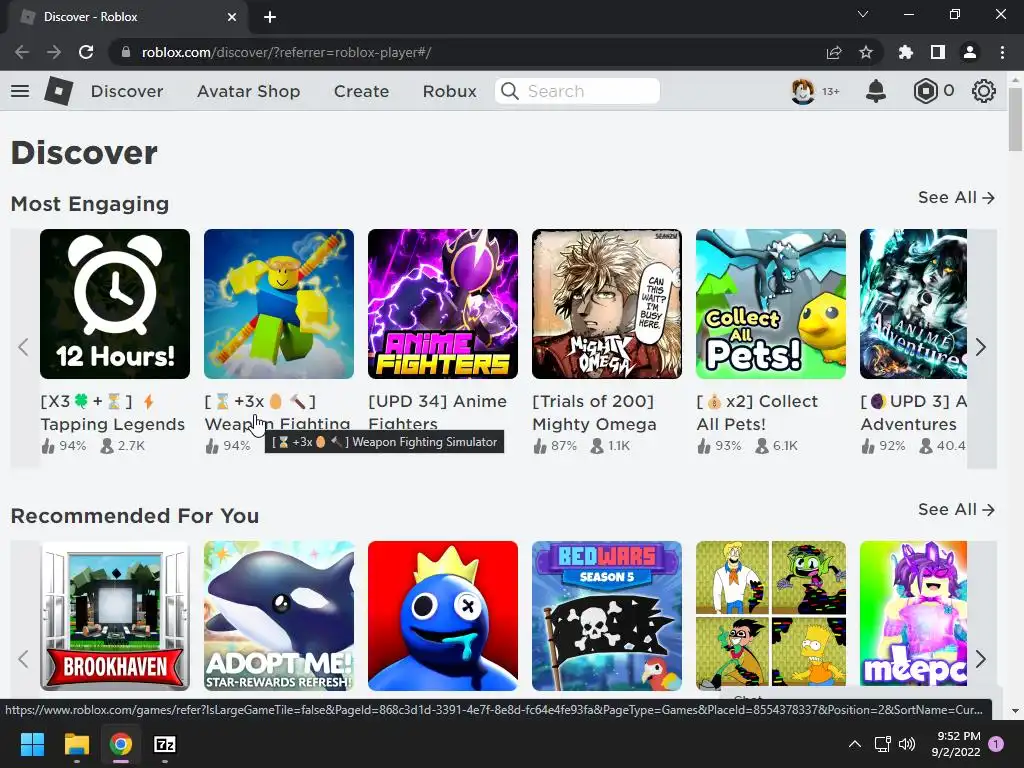Open the Chrome profile icon

970,52
